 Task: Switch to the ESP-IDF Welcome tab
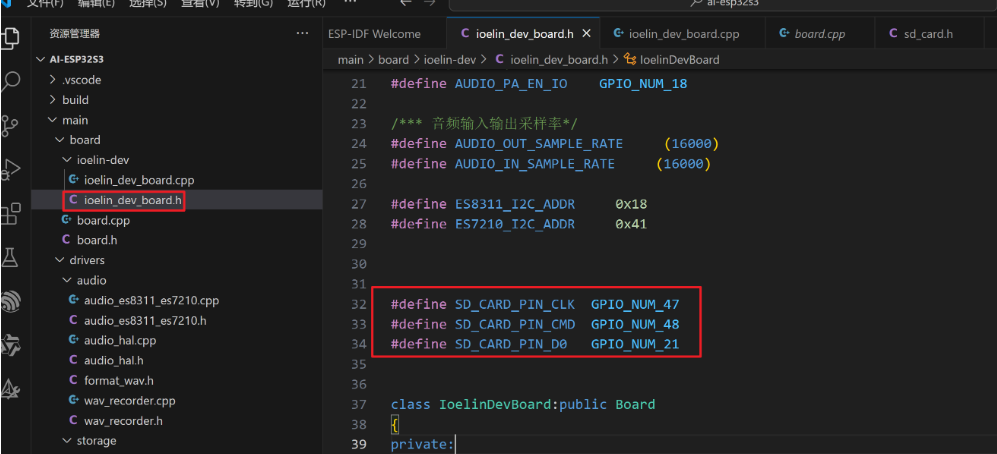click(375, 34)
